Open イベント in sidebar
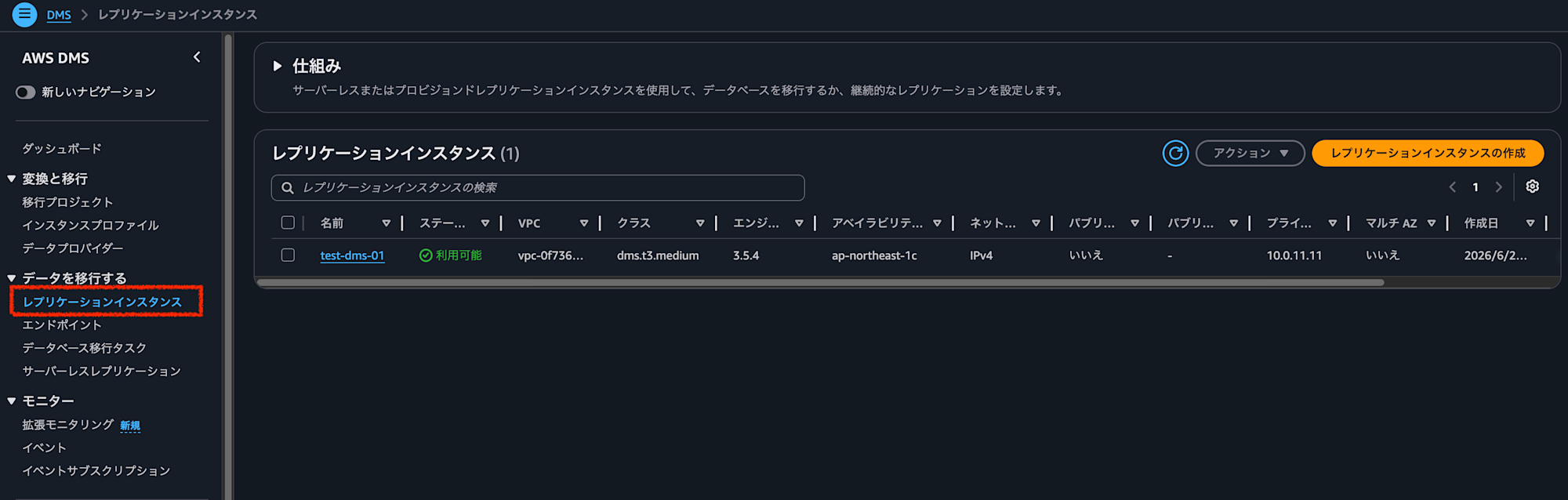This screenshot has width=1568, height=500. pos(44,447)
